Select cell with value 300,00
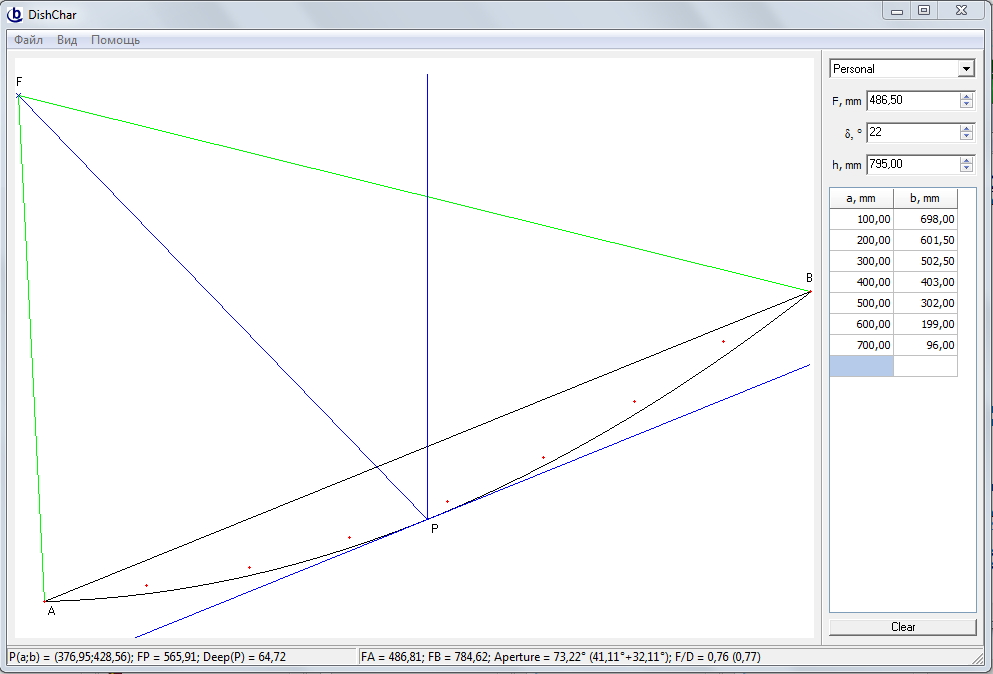 [x=861, y=261]
